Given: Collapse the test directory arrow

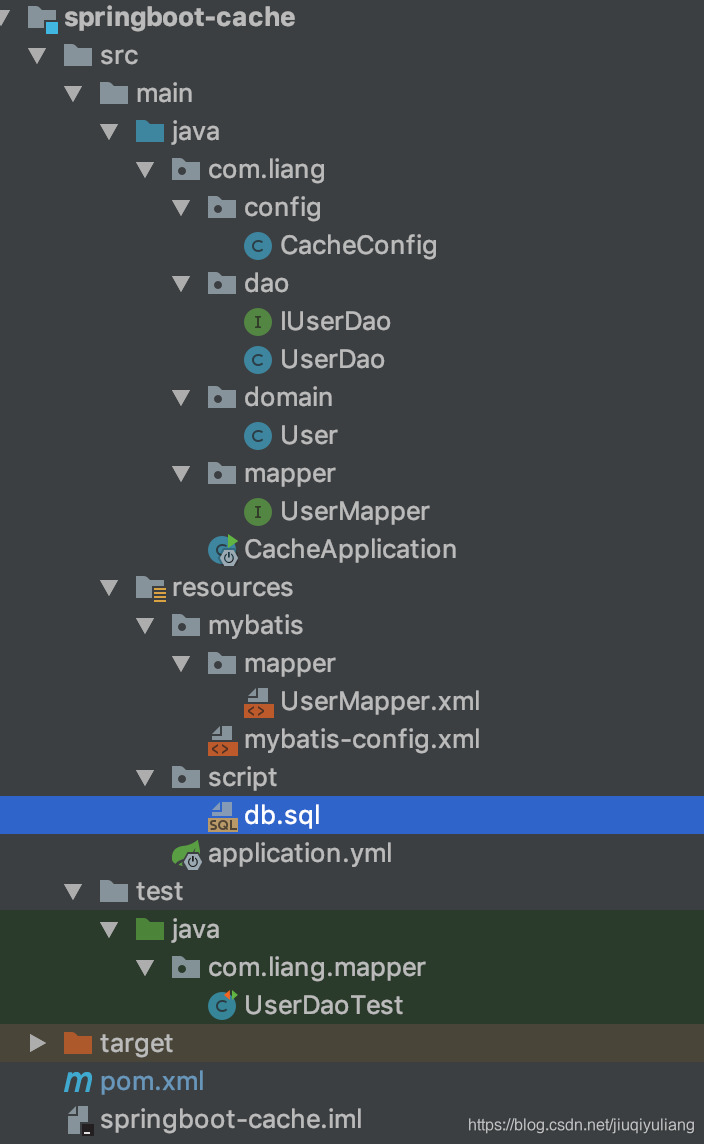Looking at the screenshot, I should pyautogui.click(x=73, y=892).
